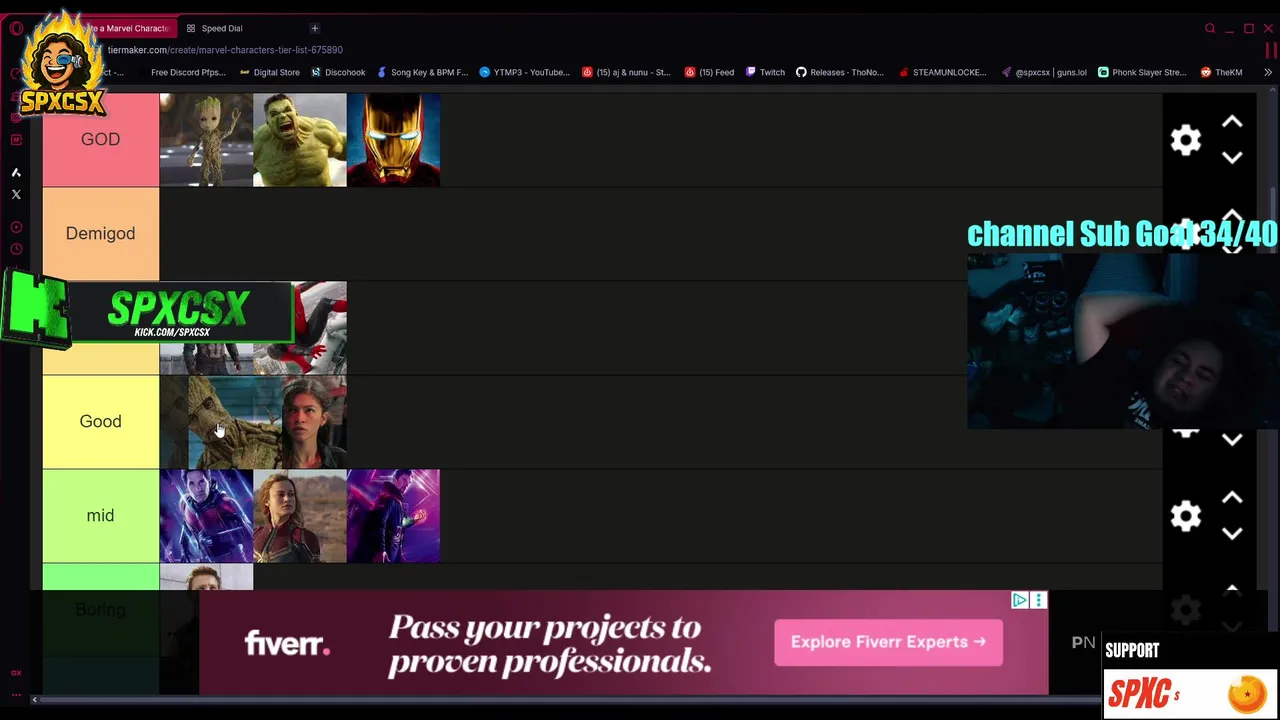Open settings gear for the mid tier
Image resolution: width=1280 pixels, height=720 pixels.
[1186, 516]
